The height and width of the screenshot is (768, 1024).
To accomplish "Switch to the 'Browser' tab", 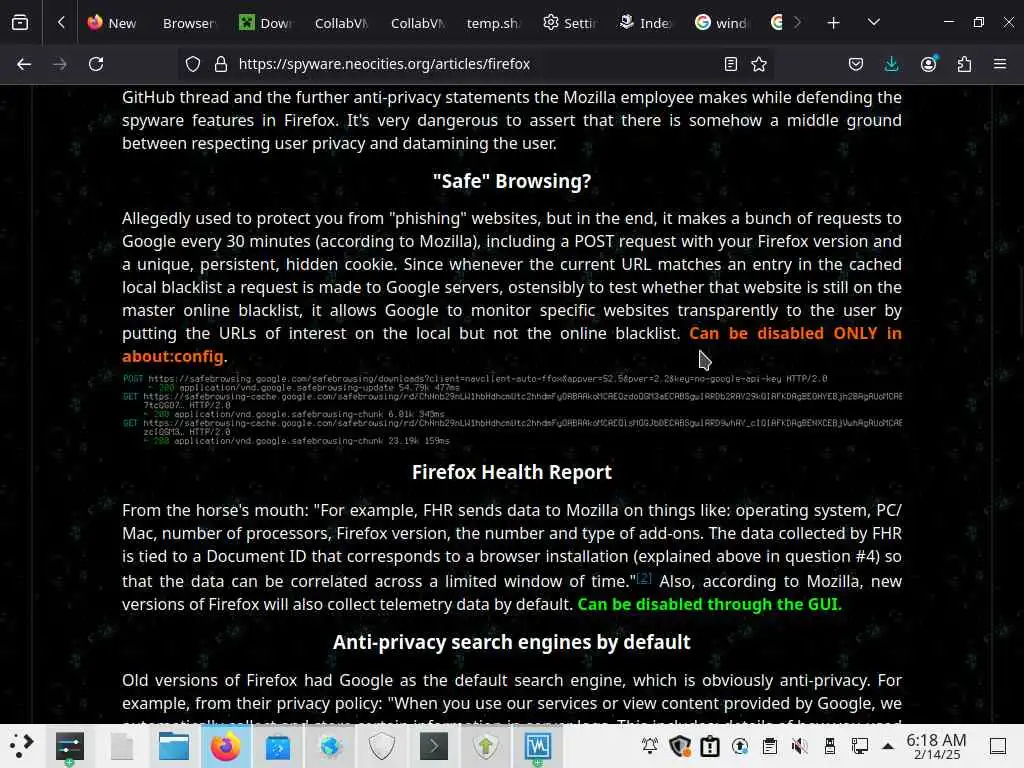I will [188, 23].
